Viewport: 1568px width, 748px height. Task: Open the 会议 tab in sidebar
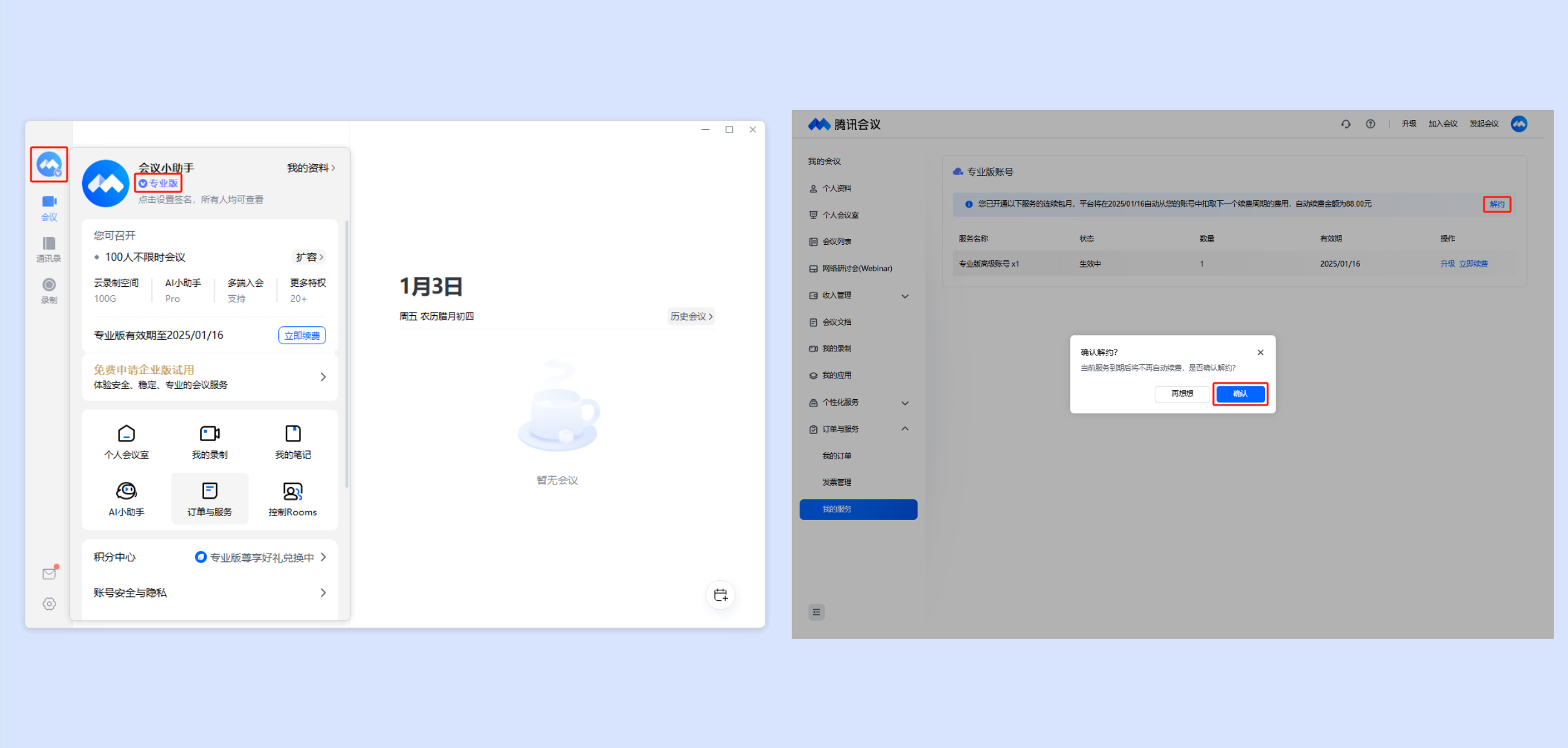[49, 208]
